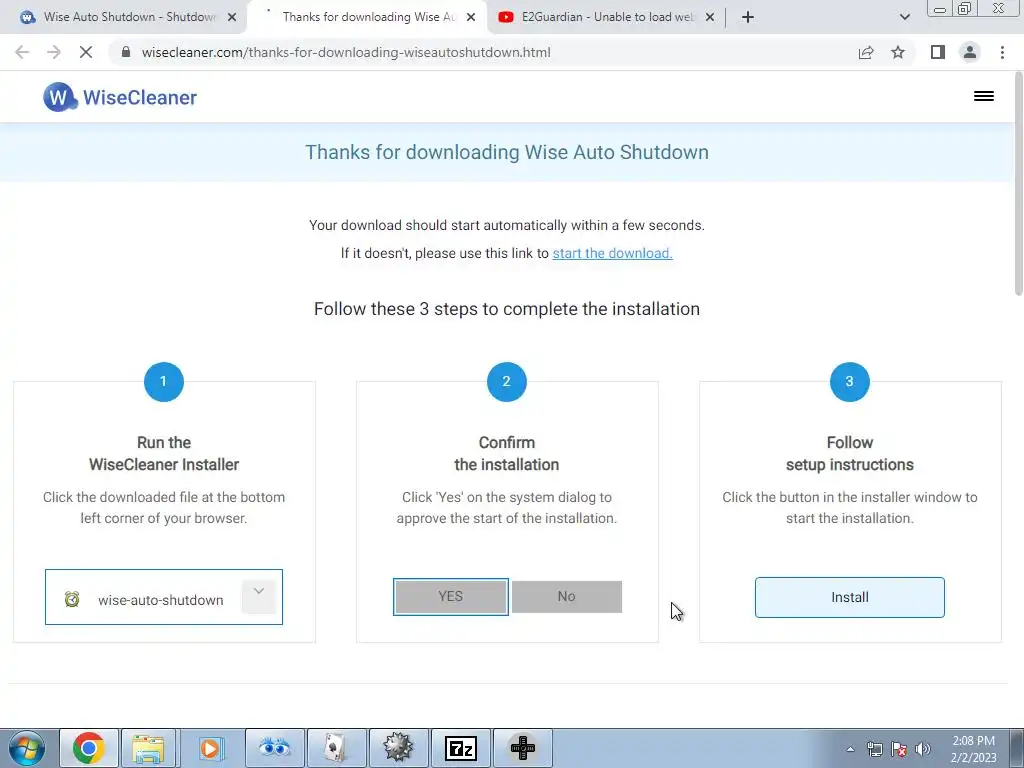Click the Run the WiseCleaner Installer heading
Image resolution: width=1024 pixels, height=768 pixels.
pyautogui.click(x=164, y=453)
